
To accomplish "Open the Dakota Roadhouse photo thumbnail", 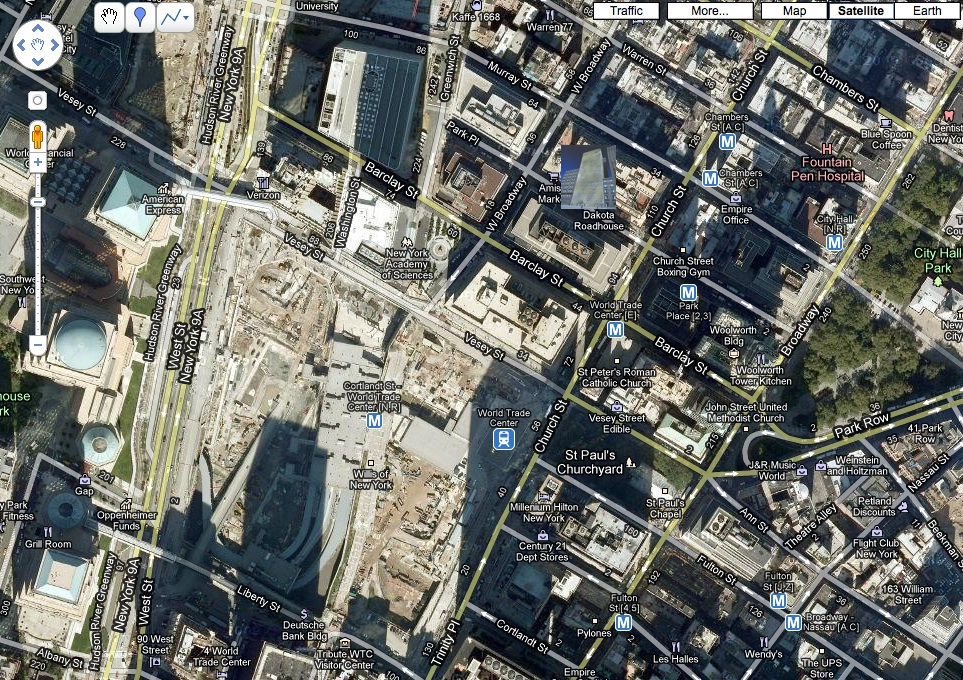I will (588, 178).
